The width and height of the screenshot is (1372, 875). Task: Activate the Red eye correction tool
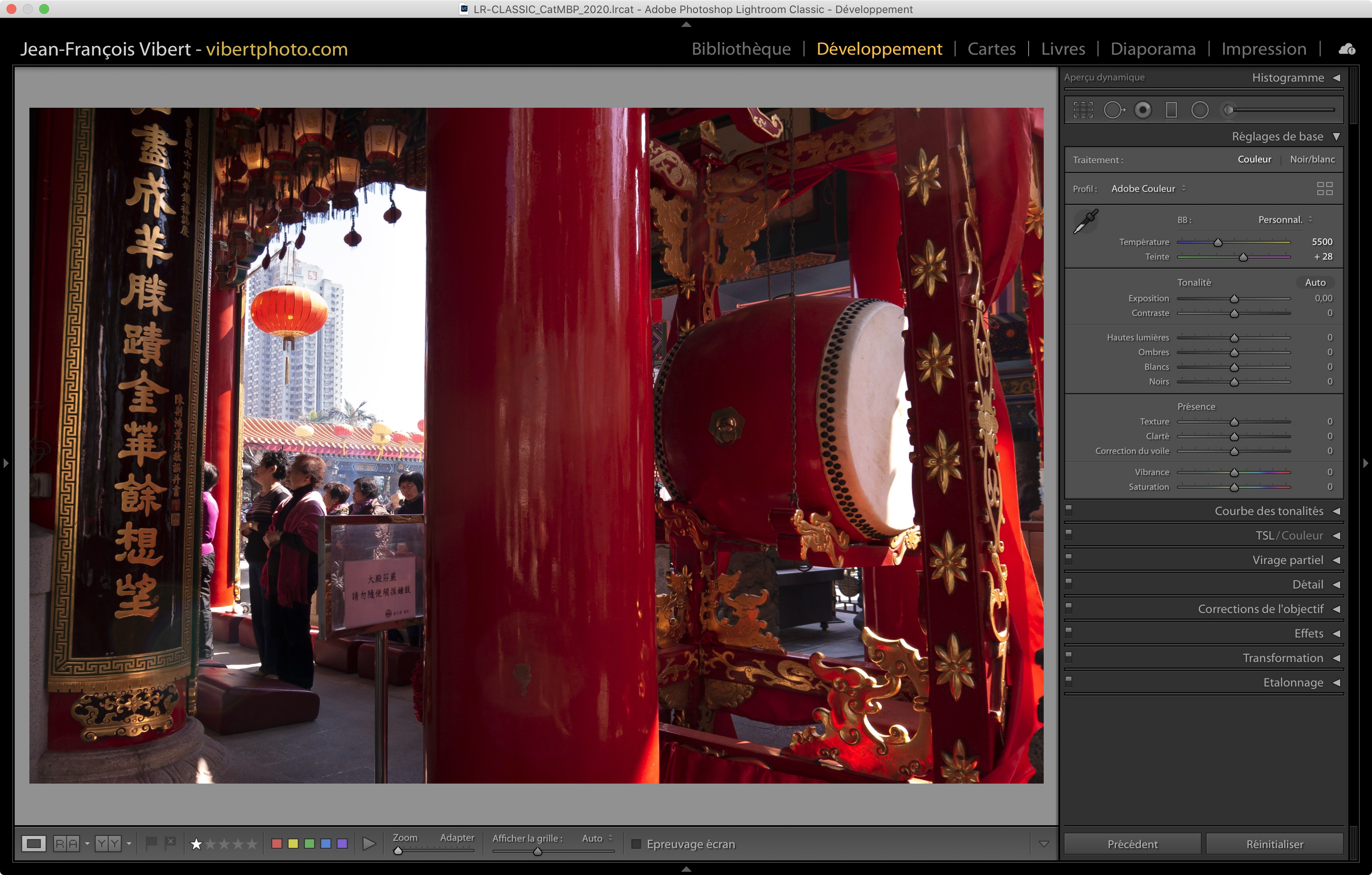1143,110
